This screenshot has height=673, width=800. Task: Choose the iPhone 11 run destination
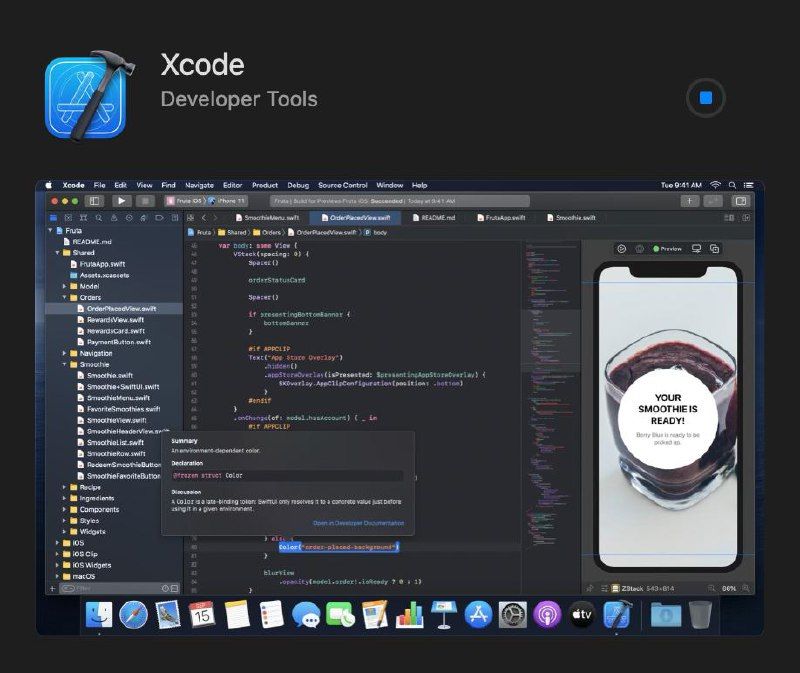click(227, 201)
